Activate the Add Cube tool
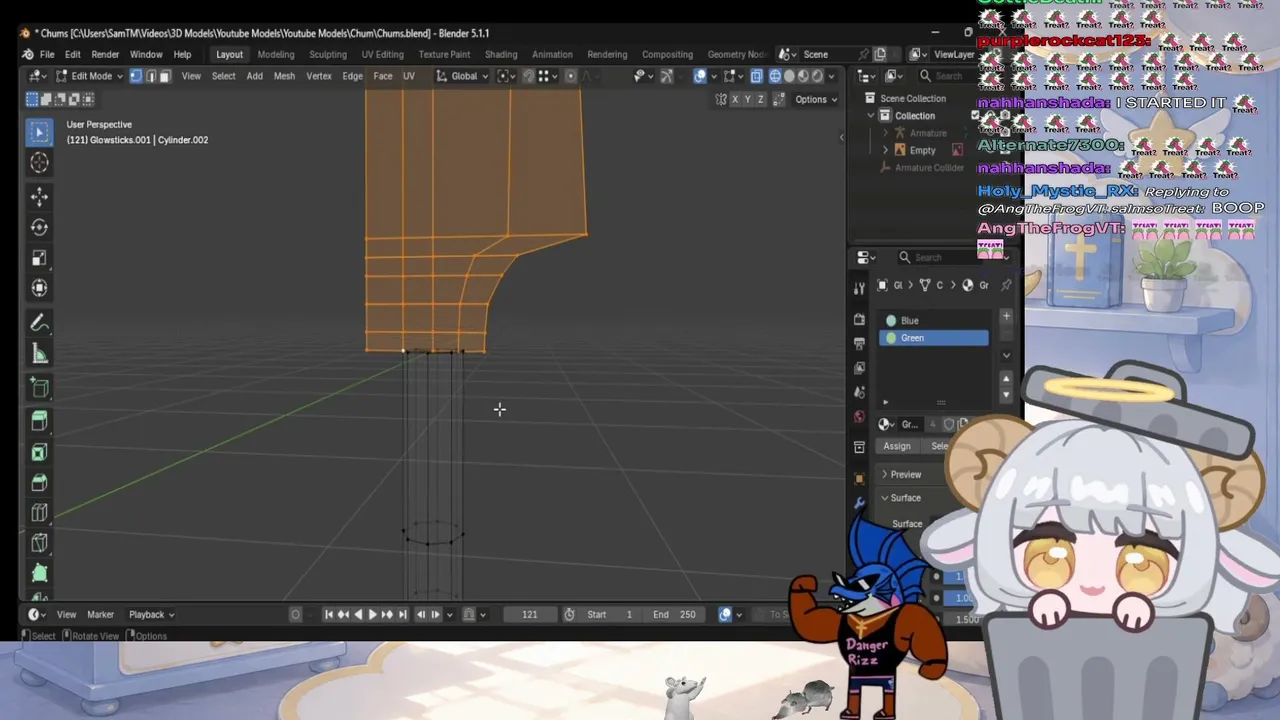Screen dimensions: 1280x720 point(39,388)
